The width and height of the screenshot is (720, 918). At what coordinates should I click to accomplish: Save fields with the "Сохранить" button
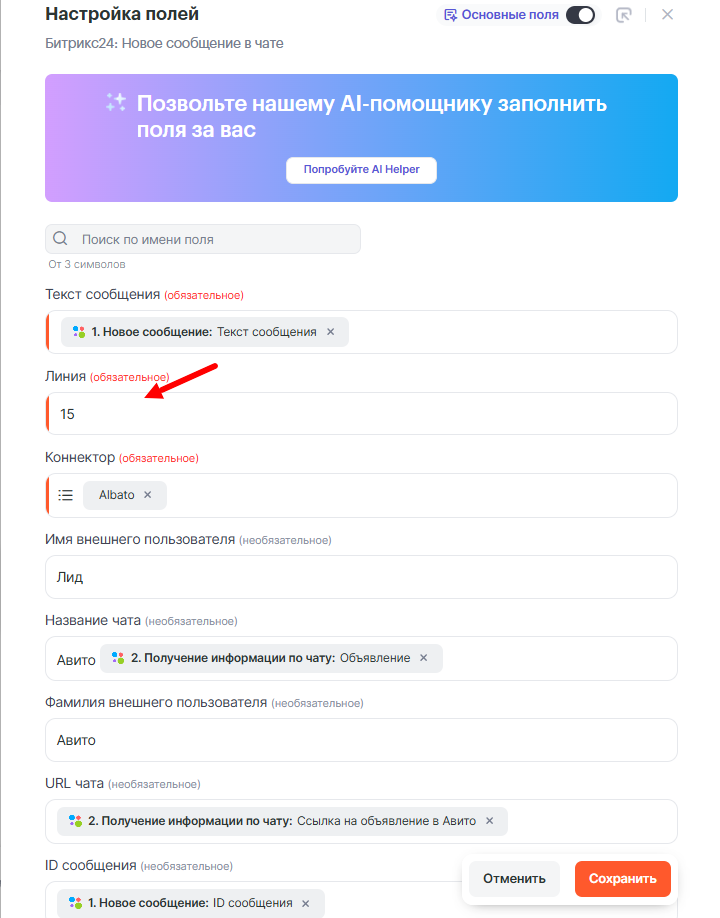(622, 879)
